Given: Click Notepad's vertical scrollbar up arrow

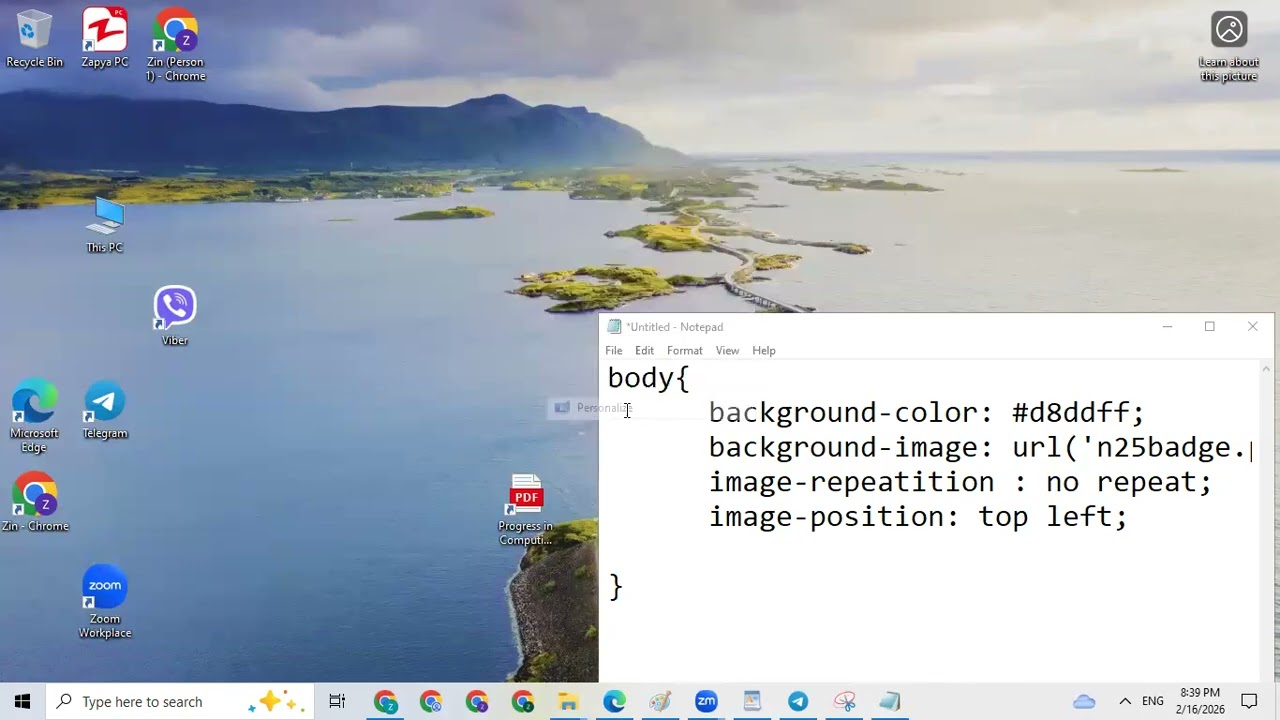Looking at the screenshot, I should 1266,369.
